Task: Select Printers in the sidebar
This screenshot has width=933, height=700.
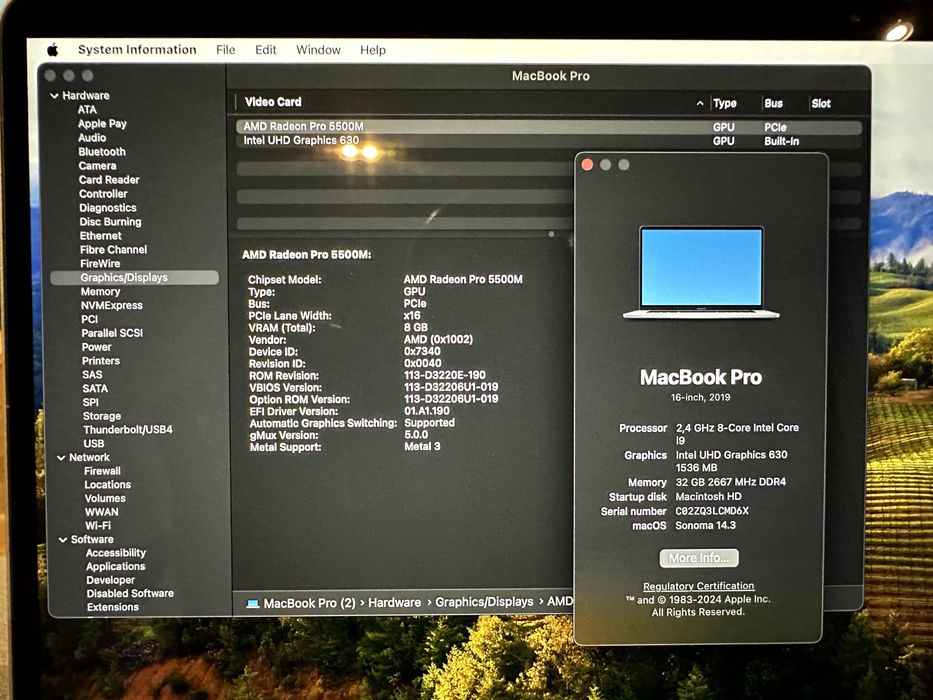Action: point(101,361)
